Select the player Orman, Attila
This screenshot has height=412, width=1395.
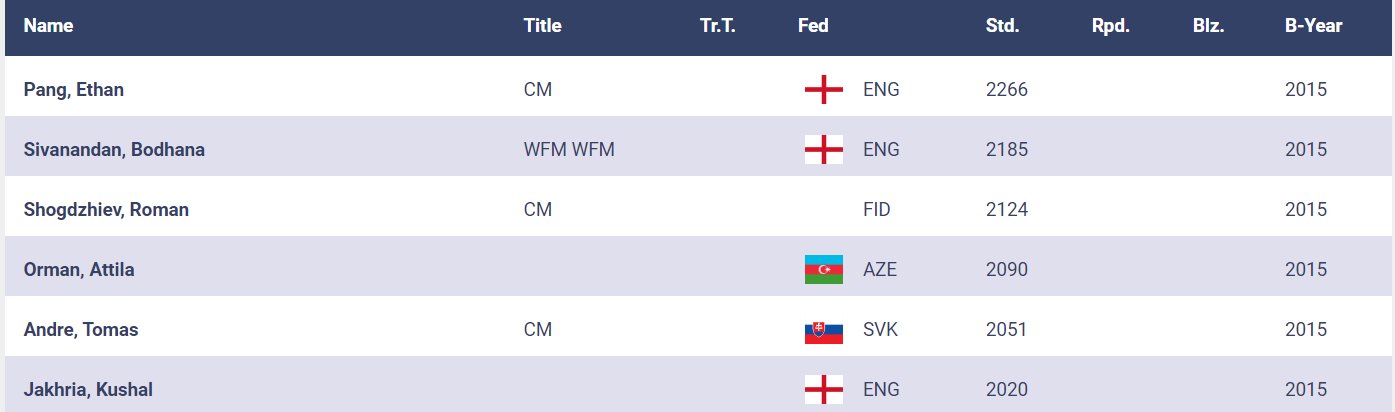(x=78, y=270)
